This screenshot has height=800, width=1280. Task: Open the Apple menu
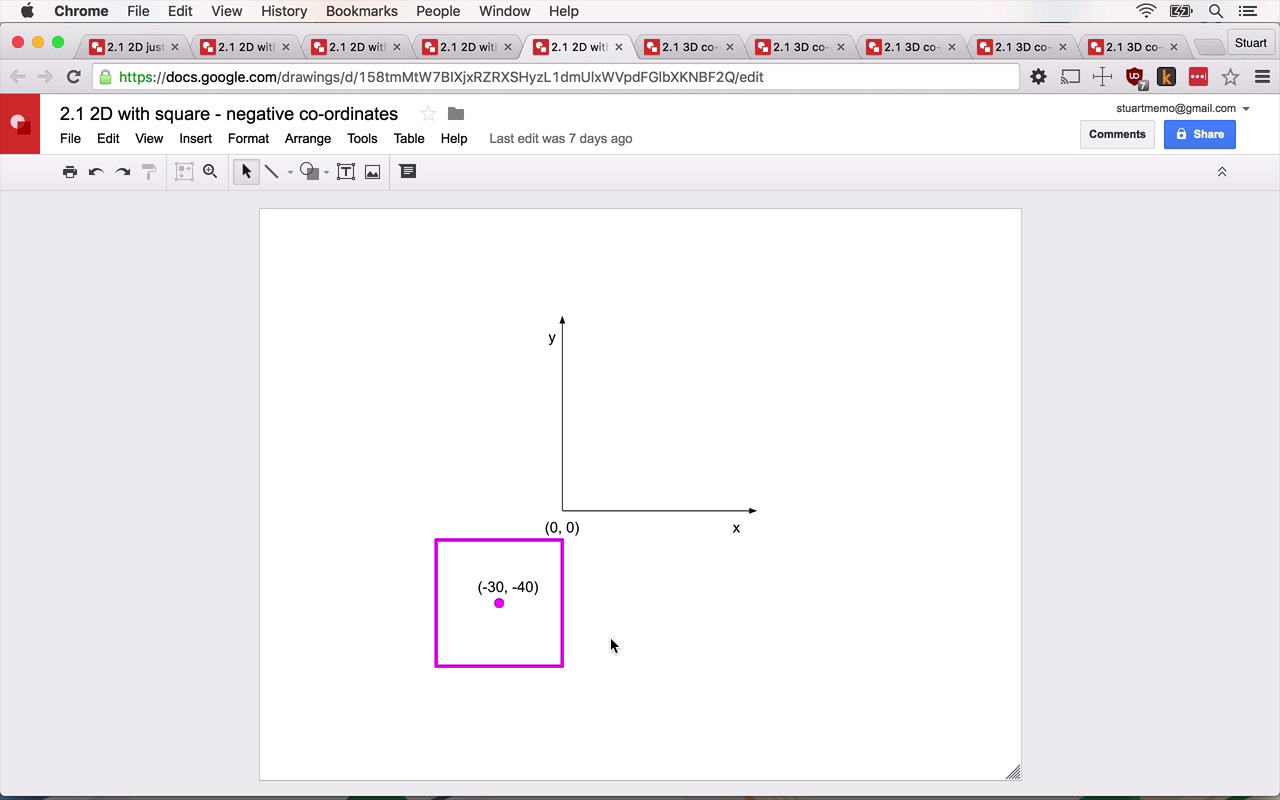click(x=27, y=11)
